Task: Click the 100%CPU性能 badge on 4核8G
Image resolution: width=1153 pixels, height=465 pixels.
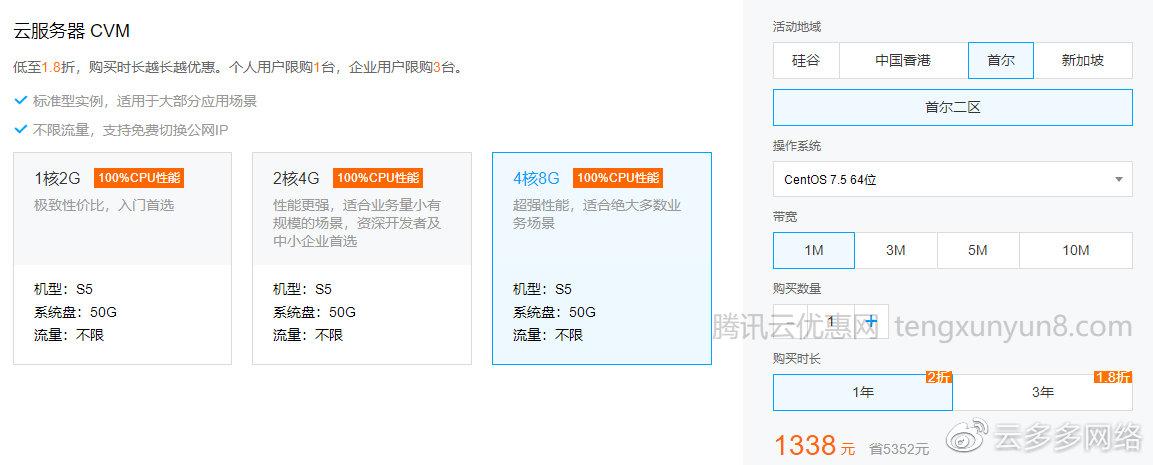Action: click(618, 177)
